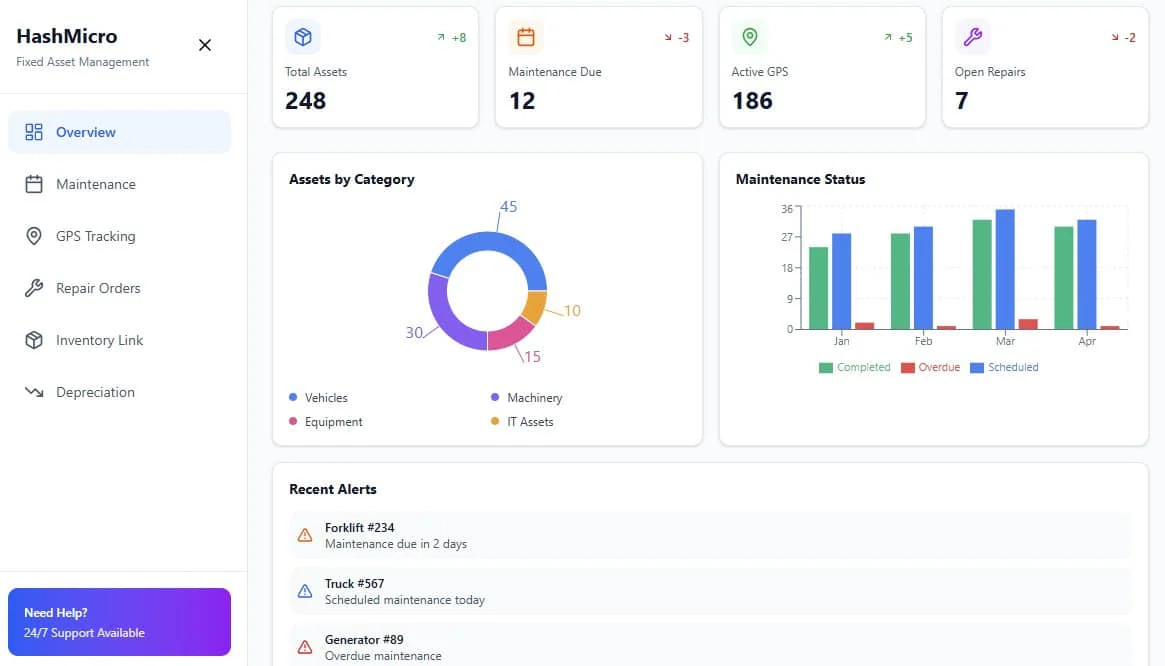Click the Maintenance Due value 12
This screenshot has height=666, width=1165.
tap(522, 100)
